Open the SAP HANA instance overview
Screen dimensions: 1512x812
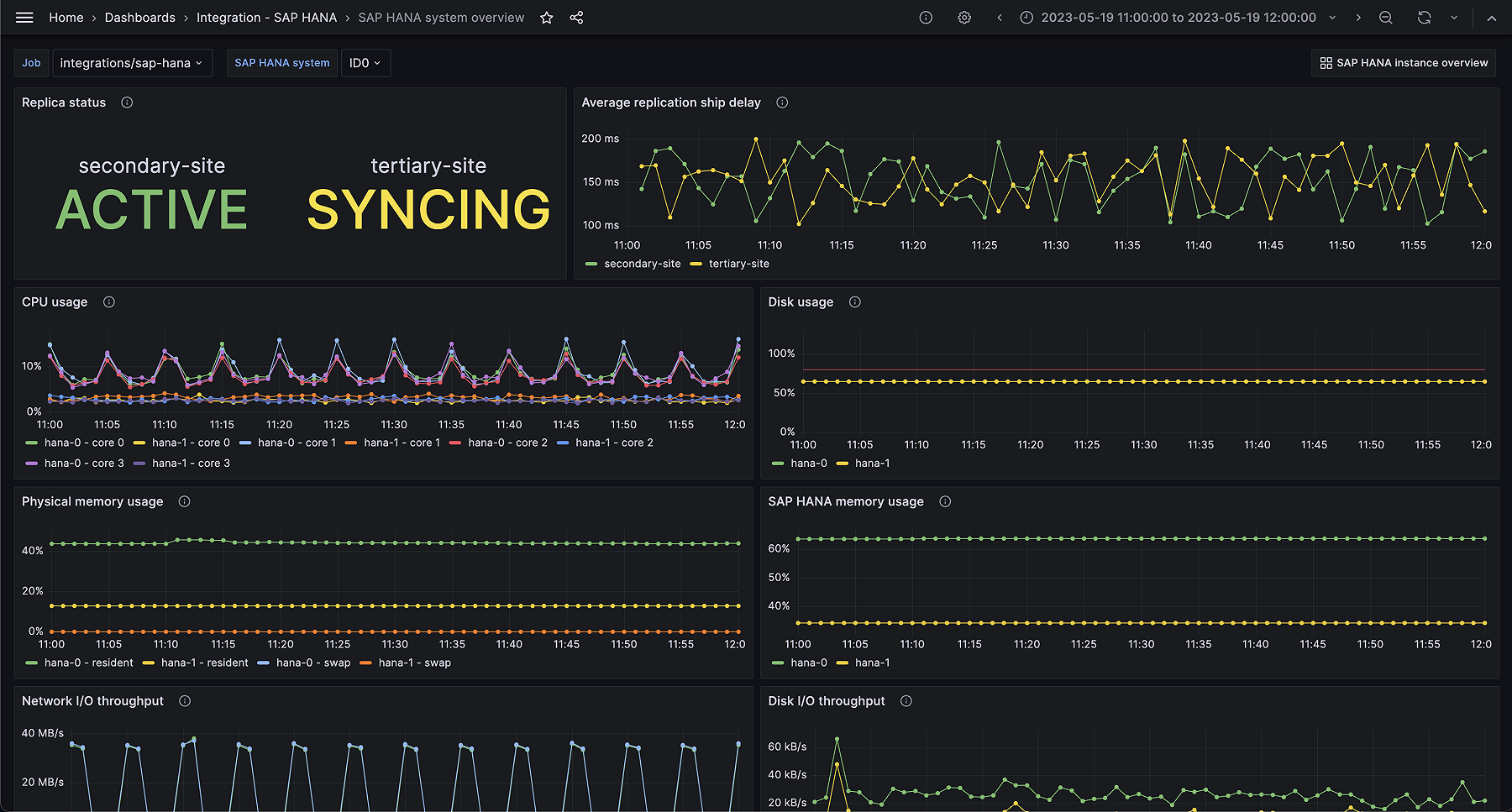[1403, 62]
